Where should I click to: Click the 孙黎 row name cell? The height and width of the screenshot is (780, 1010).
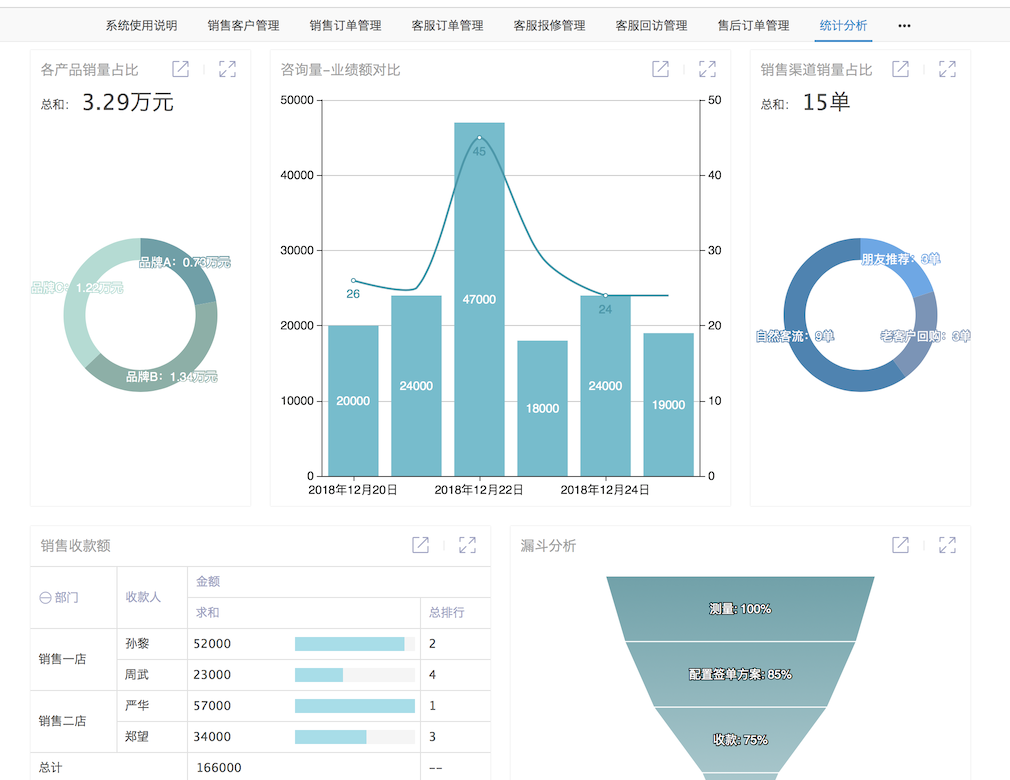coord(152,643)
